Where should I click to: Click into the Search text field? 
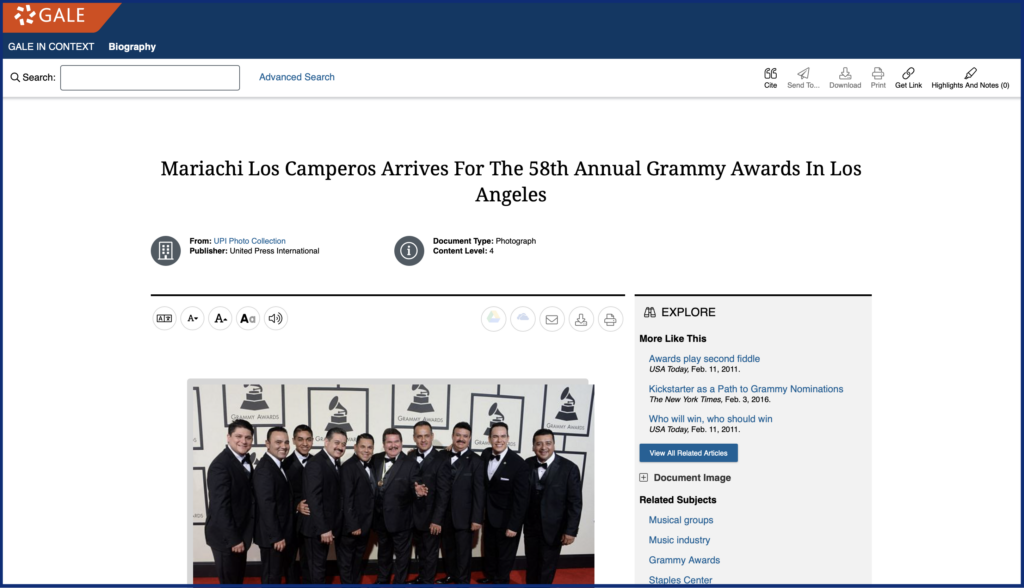click(150, 78)
